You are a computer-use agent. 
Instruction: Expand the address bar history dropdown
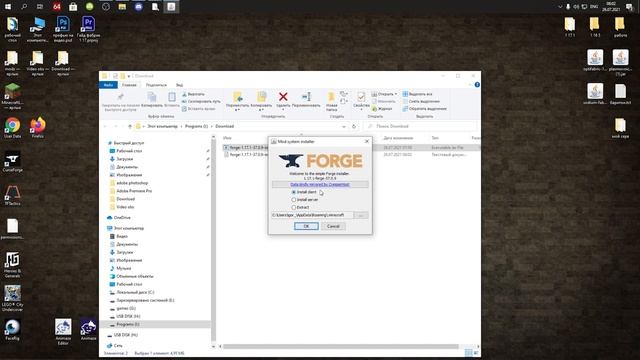pos(344,127)
